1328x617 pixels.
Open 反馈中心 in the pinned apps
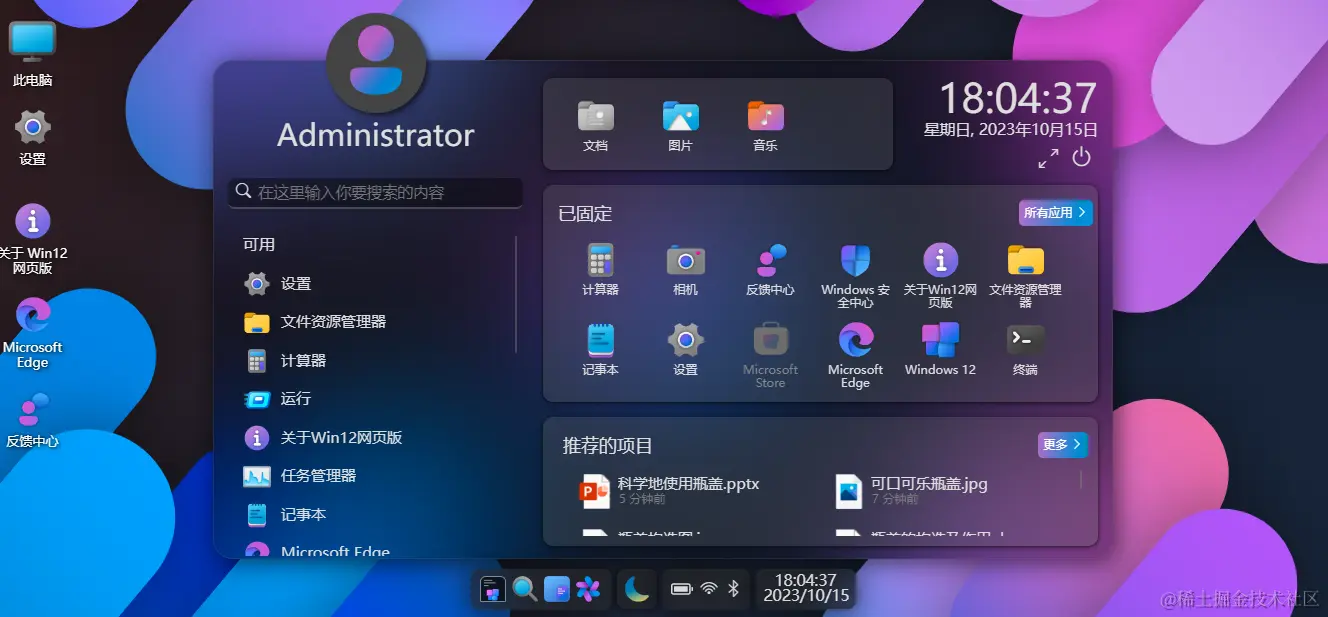[770, 269]
